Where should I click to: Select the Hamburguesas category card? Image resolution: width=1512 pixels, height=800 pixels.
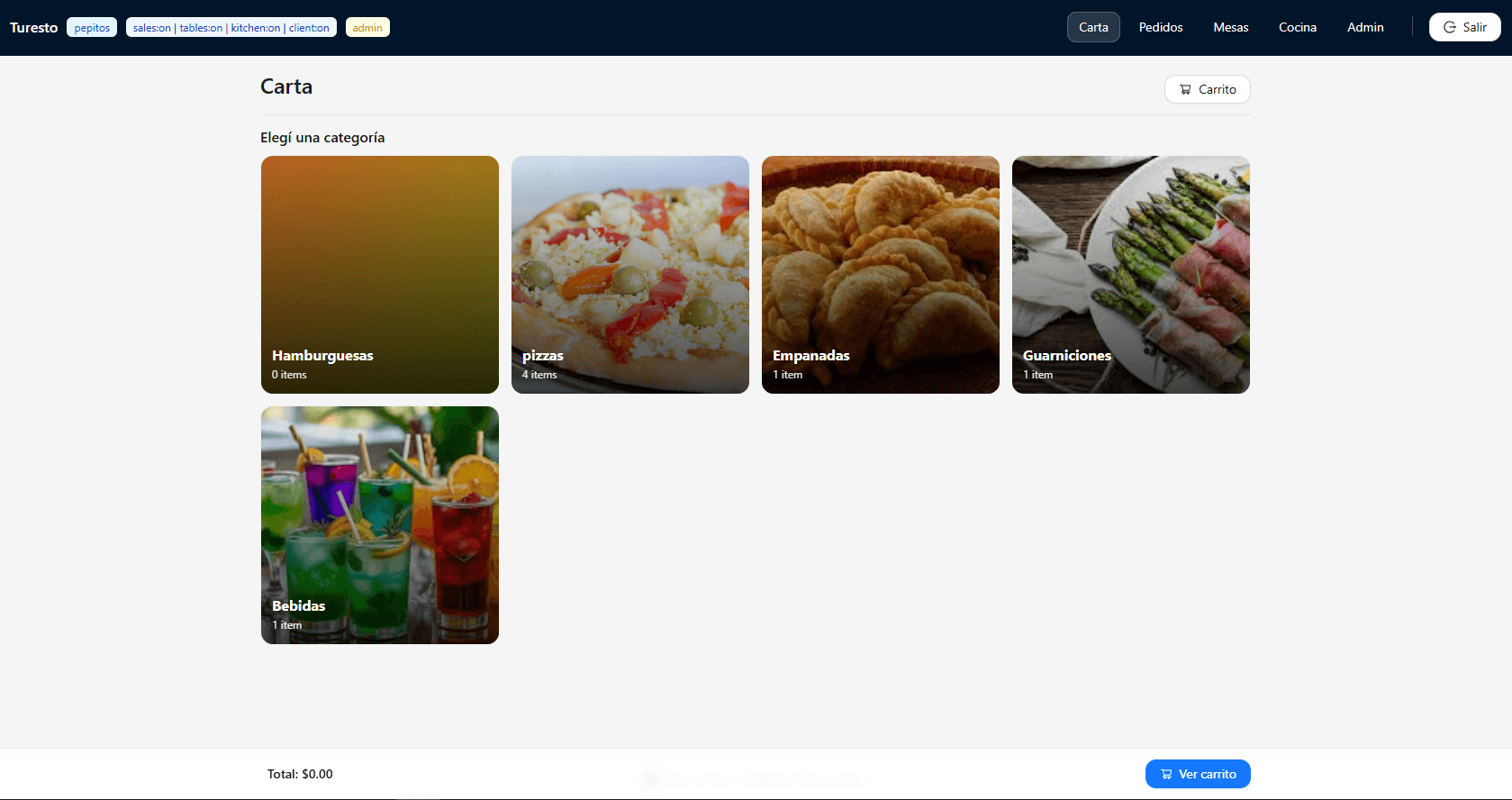(x=380, y=275)
